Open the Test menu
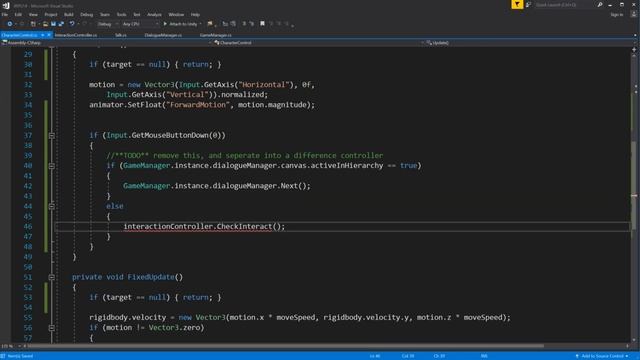The image size is (640, 360). [x=137, y=14]
